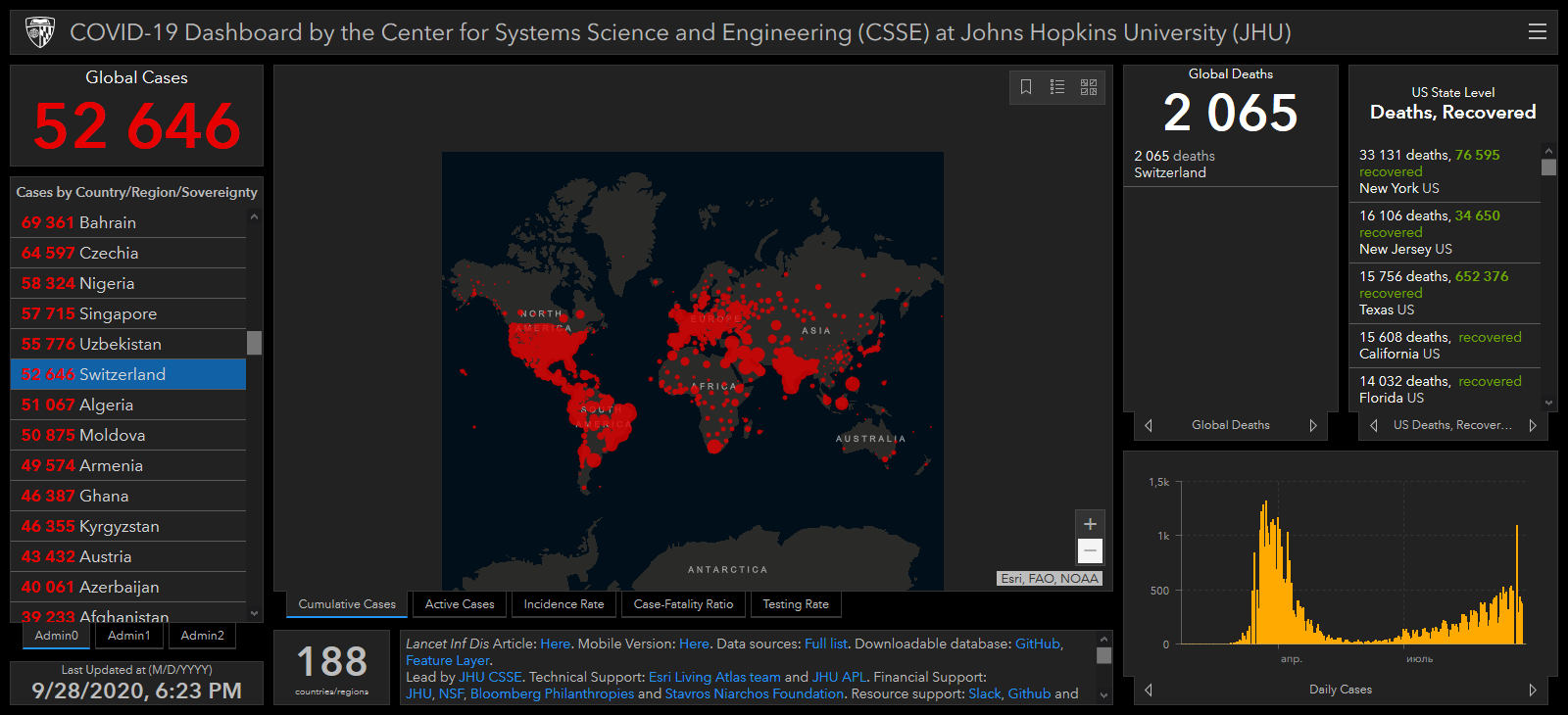Select Moldova in country list

(x=128, y=435)
